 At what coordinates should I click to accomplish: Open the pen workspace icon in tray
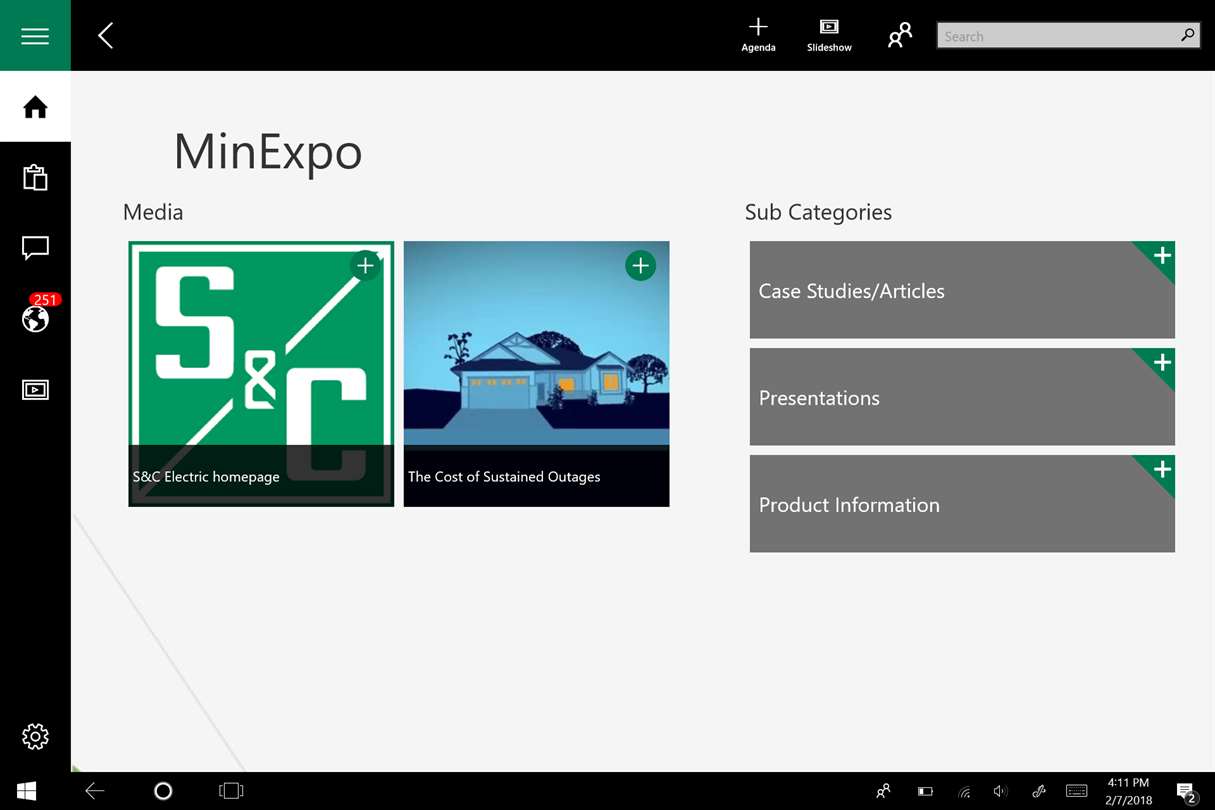click(x=1039, y=792)
